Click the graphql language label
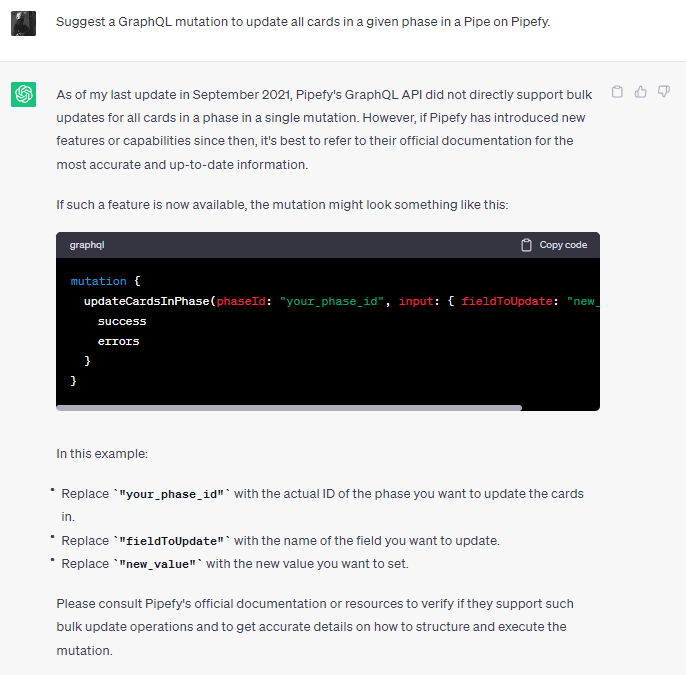The width and height of the screenshot is (686, 675). [87, 245]
